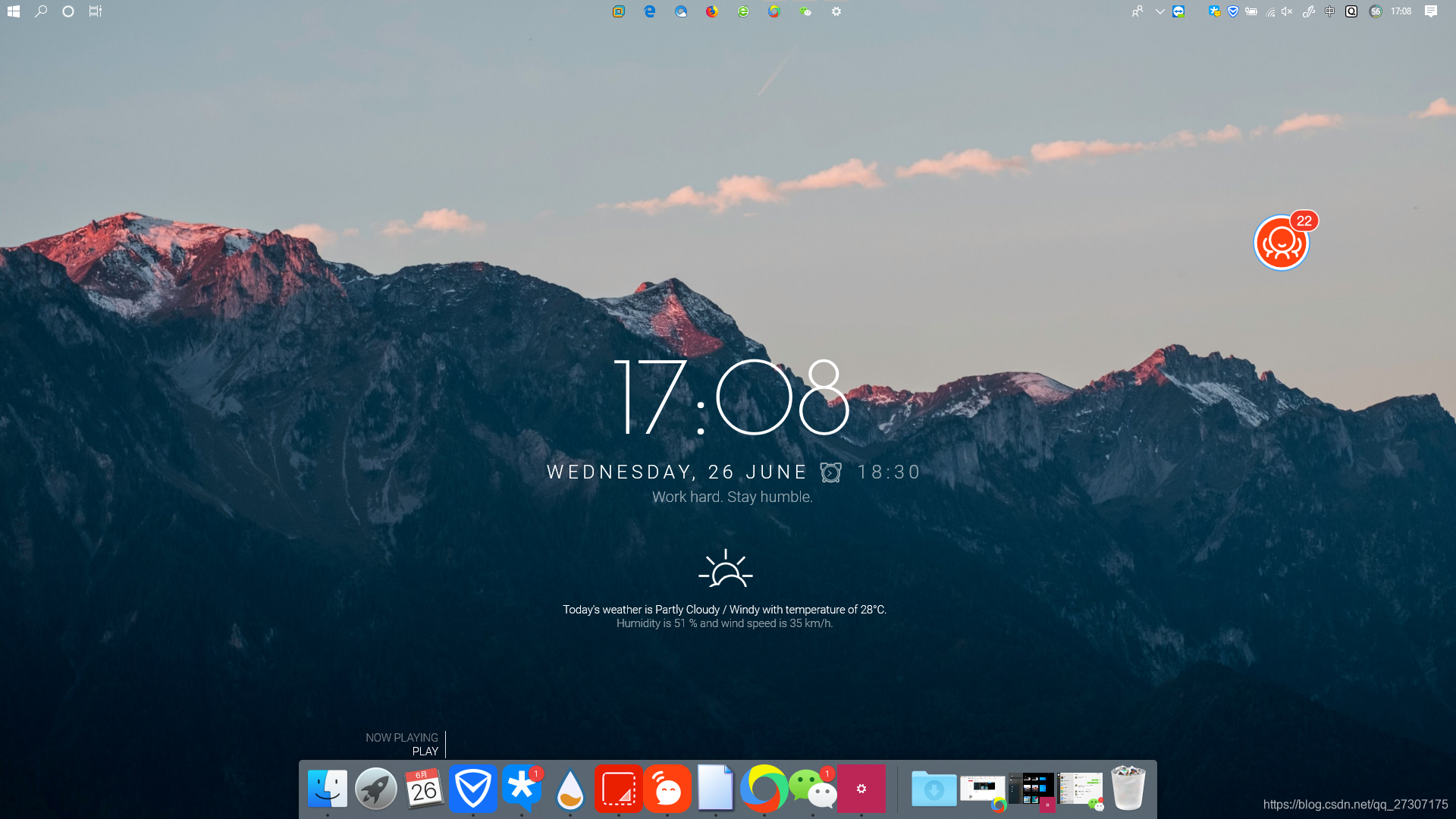
Task: Open the water drop app icon
Action: click(x=570, y=789)
